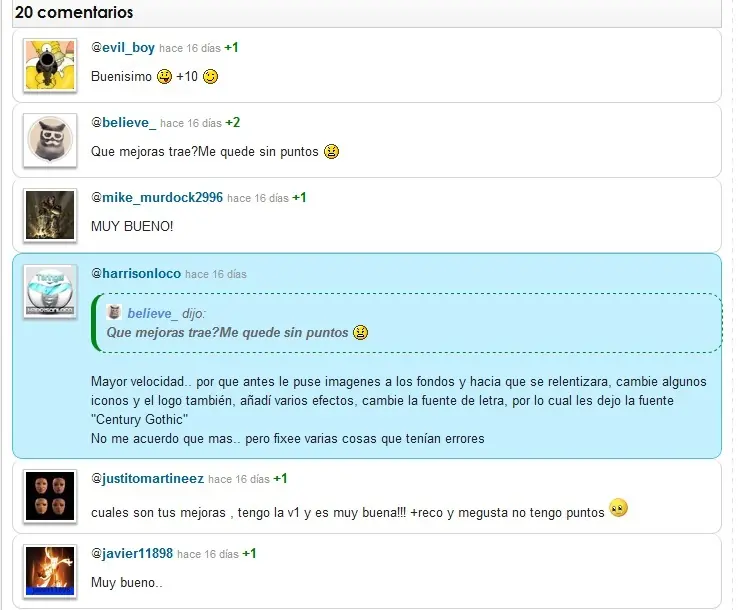Click 'cuales son tus mejoras' comment text
The image size is (738, 610).
348,513
